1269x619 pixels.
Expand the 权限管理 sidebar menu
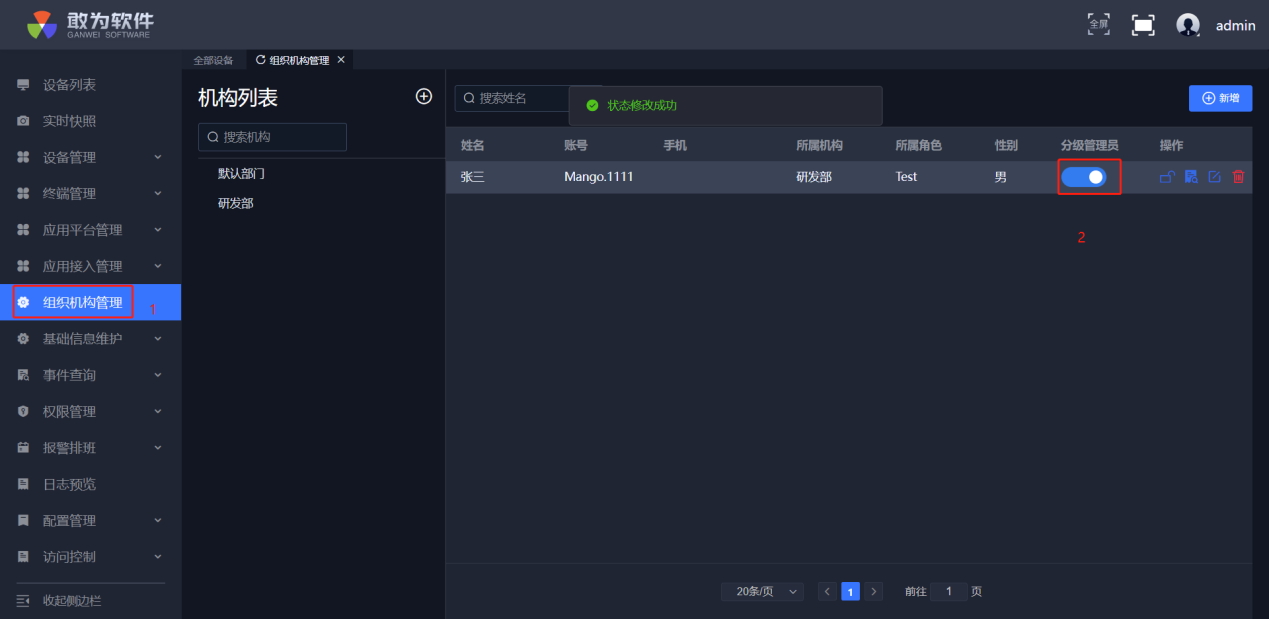click(x=90, y=411)
